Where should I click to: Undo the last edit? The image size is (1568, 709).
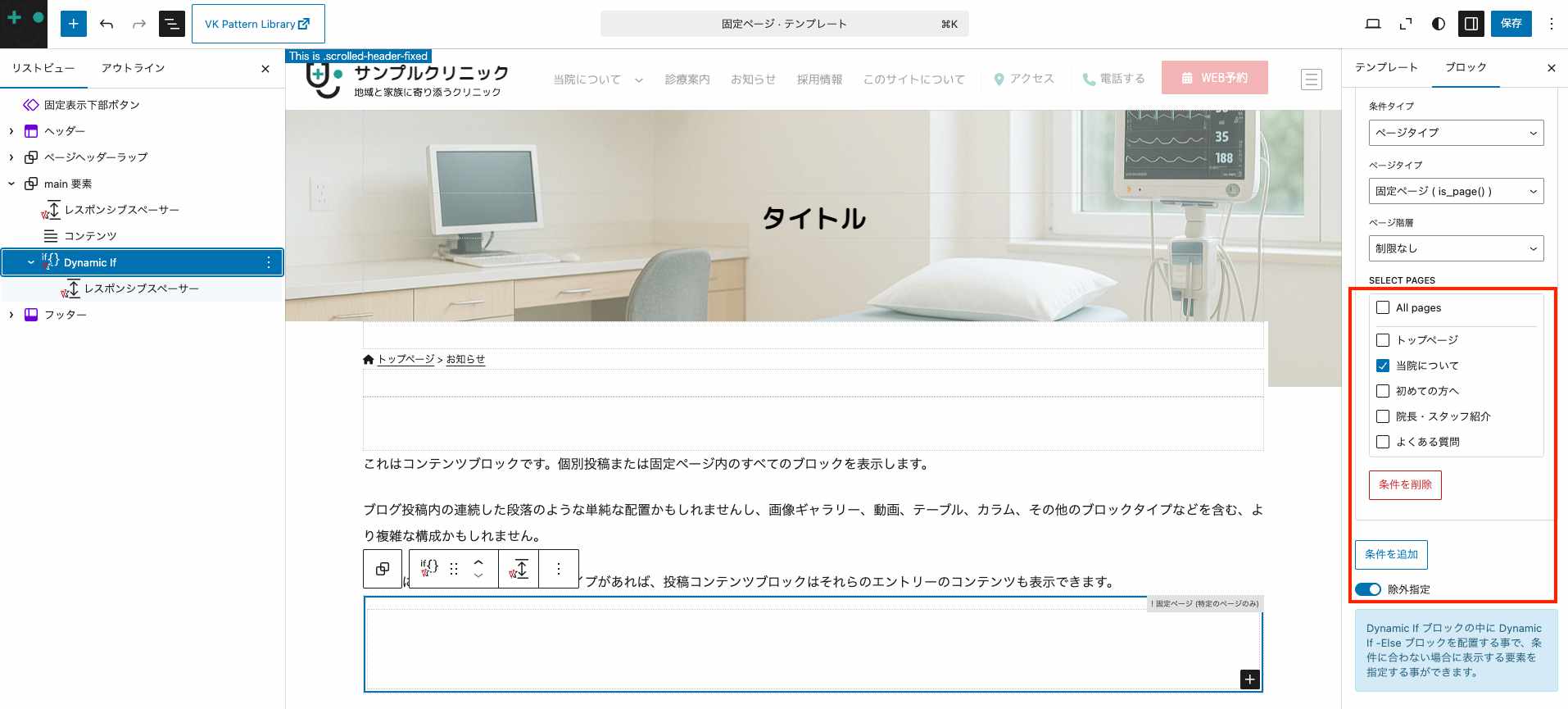(106, 24)
